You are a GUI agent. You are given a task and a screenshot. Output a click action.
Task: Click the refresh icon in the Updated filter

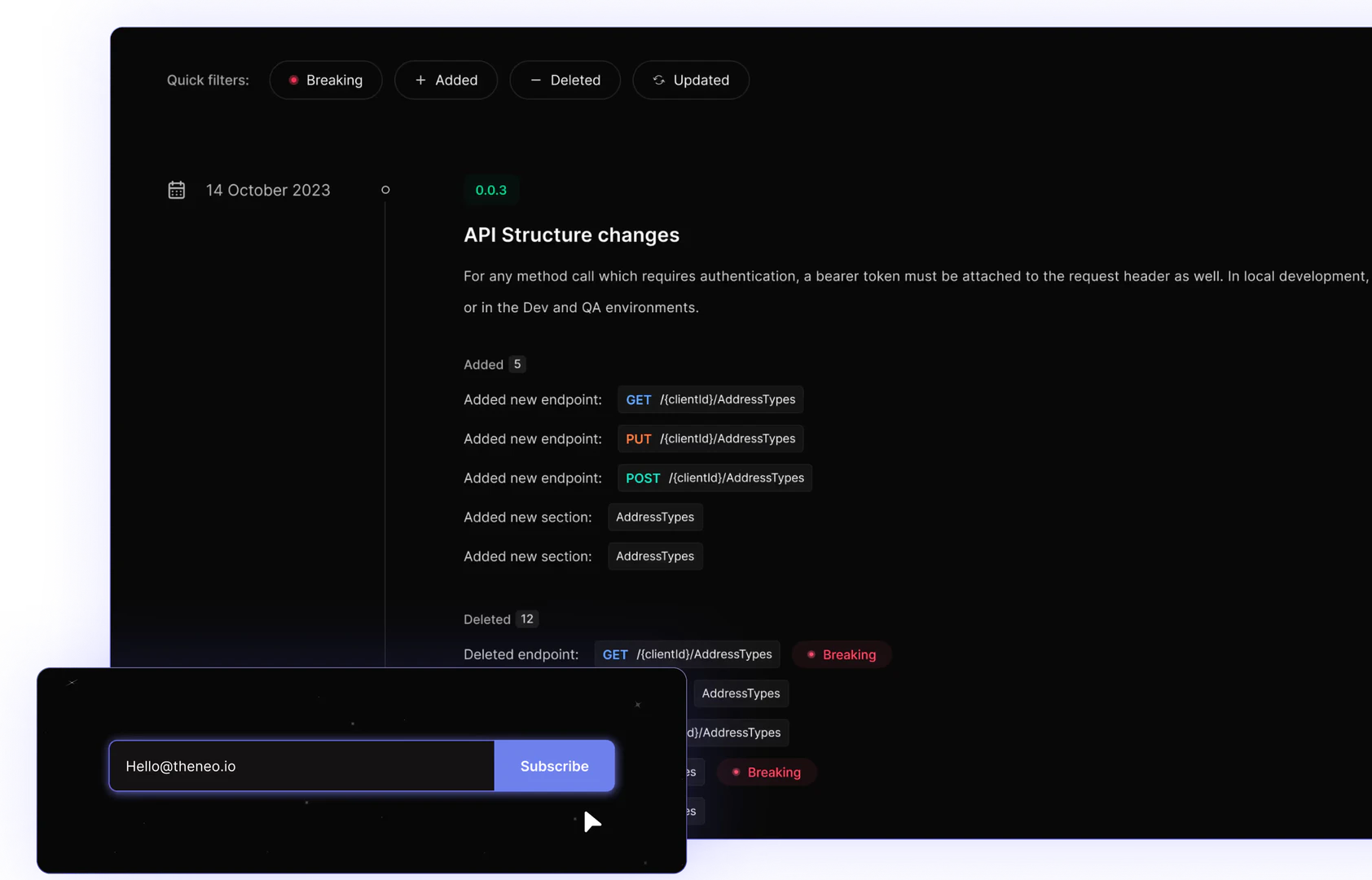(x=657, y=80)
